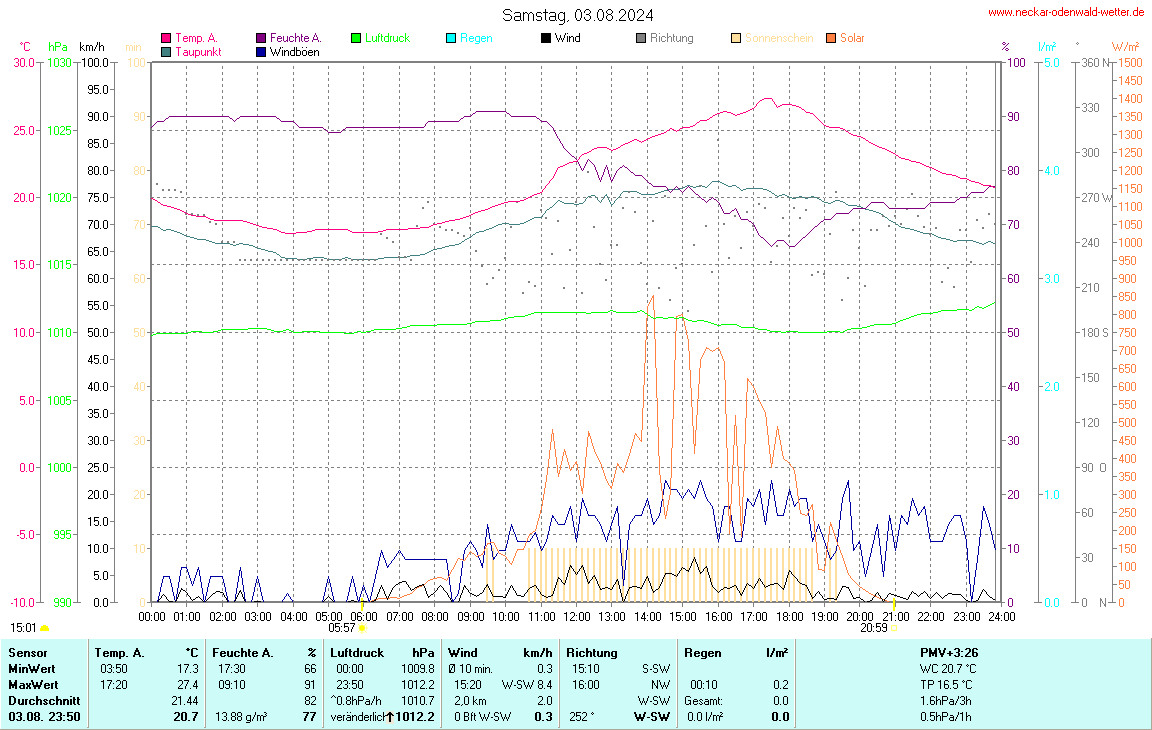Select the cyan Regen legend swatch
Screen dimensions: 1152x730
coord(451,38)
